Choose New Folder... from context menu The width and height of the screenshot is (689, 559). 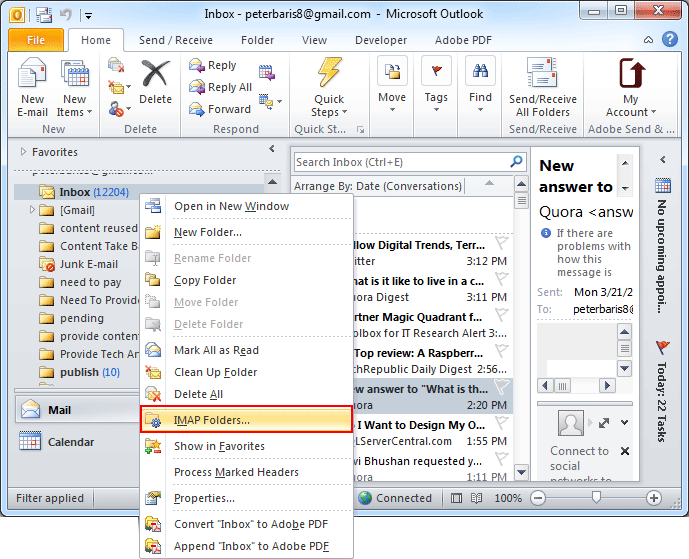pos(247,232)
